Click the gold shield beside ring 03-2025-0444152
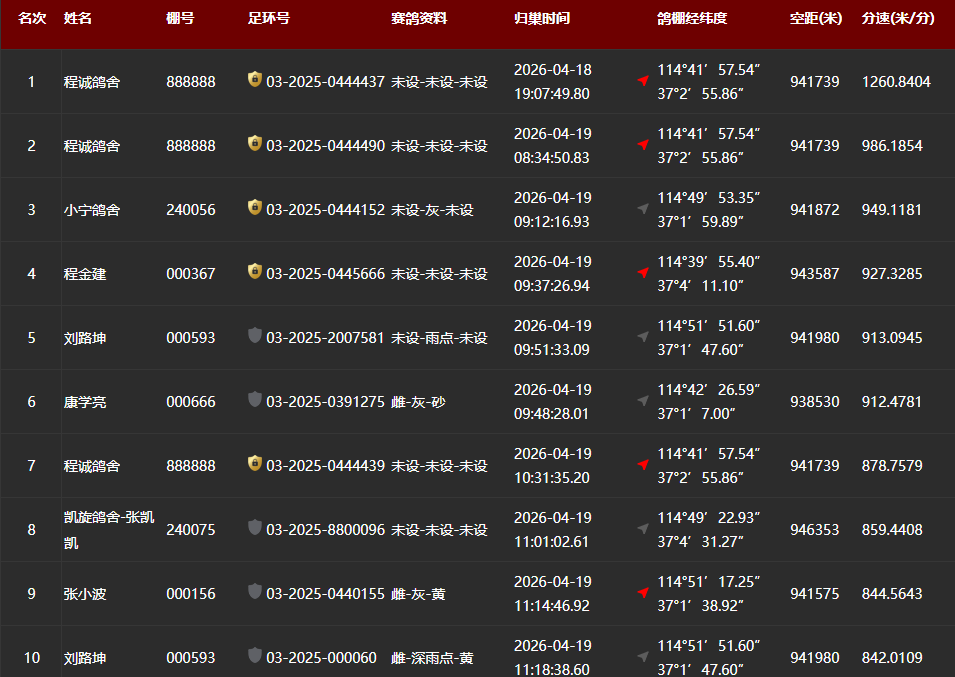Image resolution: width=955 pixels, height=677 pixels. [255, 208]
